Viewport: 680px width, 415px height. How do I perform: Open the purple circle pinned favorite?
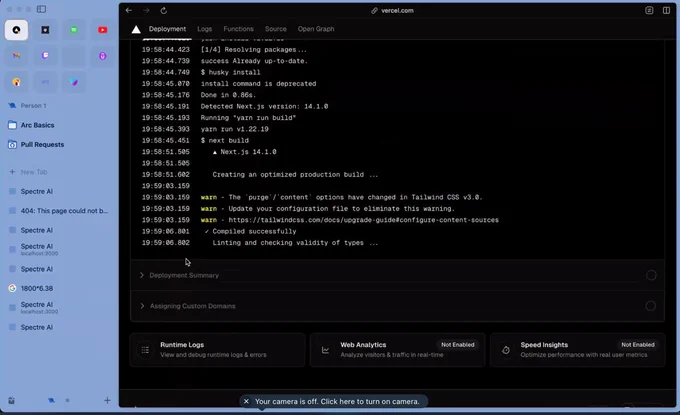(x=103, y=56)
